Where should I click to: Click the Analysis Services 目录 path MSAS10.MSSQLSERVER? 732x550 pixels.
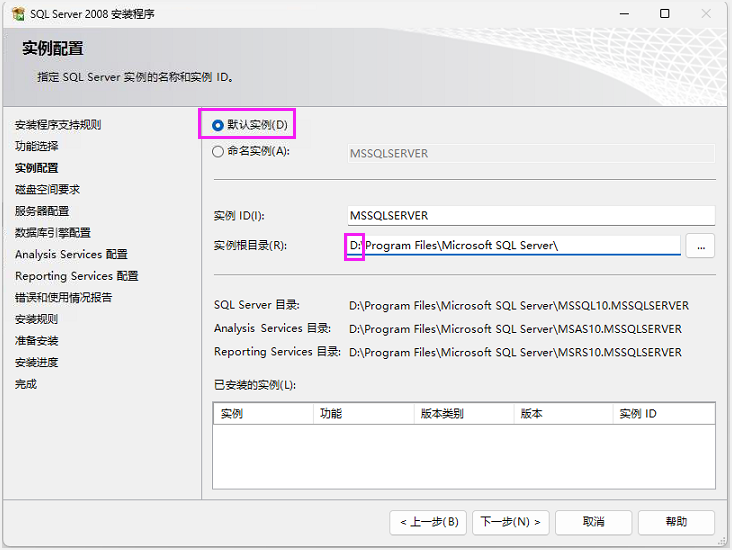[x=515, y=329]
